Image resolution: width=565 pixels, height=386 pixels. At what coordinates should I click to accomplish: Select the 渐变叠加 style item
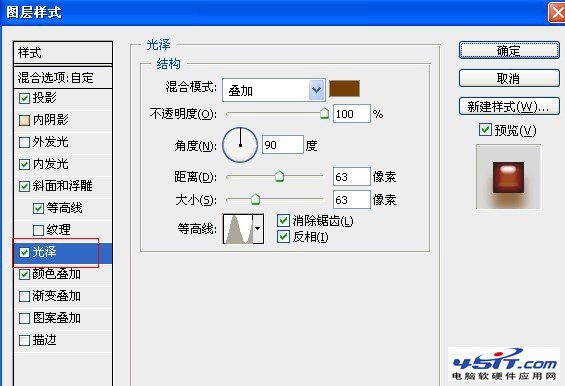[63, 296]
